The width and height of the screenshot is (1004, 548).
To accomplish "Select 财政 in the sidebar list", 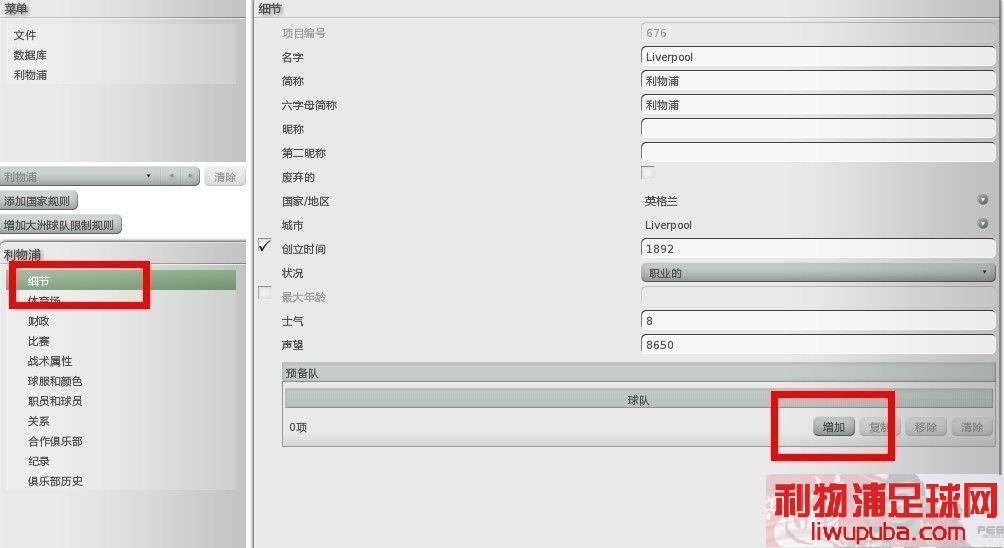I will 38,321.
